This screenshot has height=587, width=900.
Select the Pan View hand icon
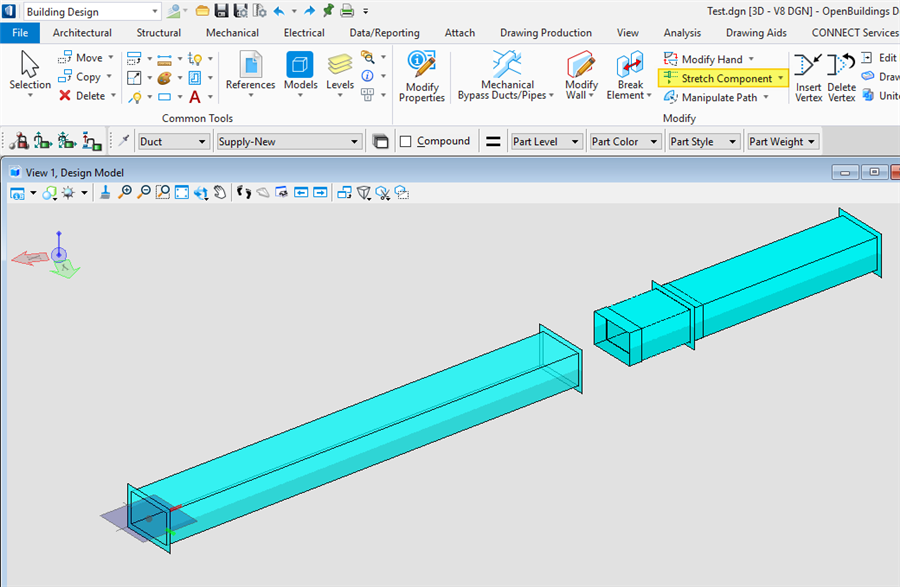pos(219,192)
